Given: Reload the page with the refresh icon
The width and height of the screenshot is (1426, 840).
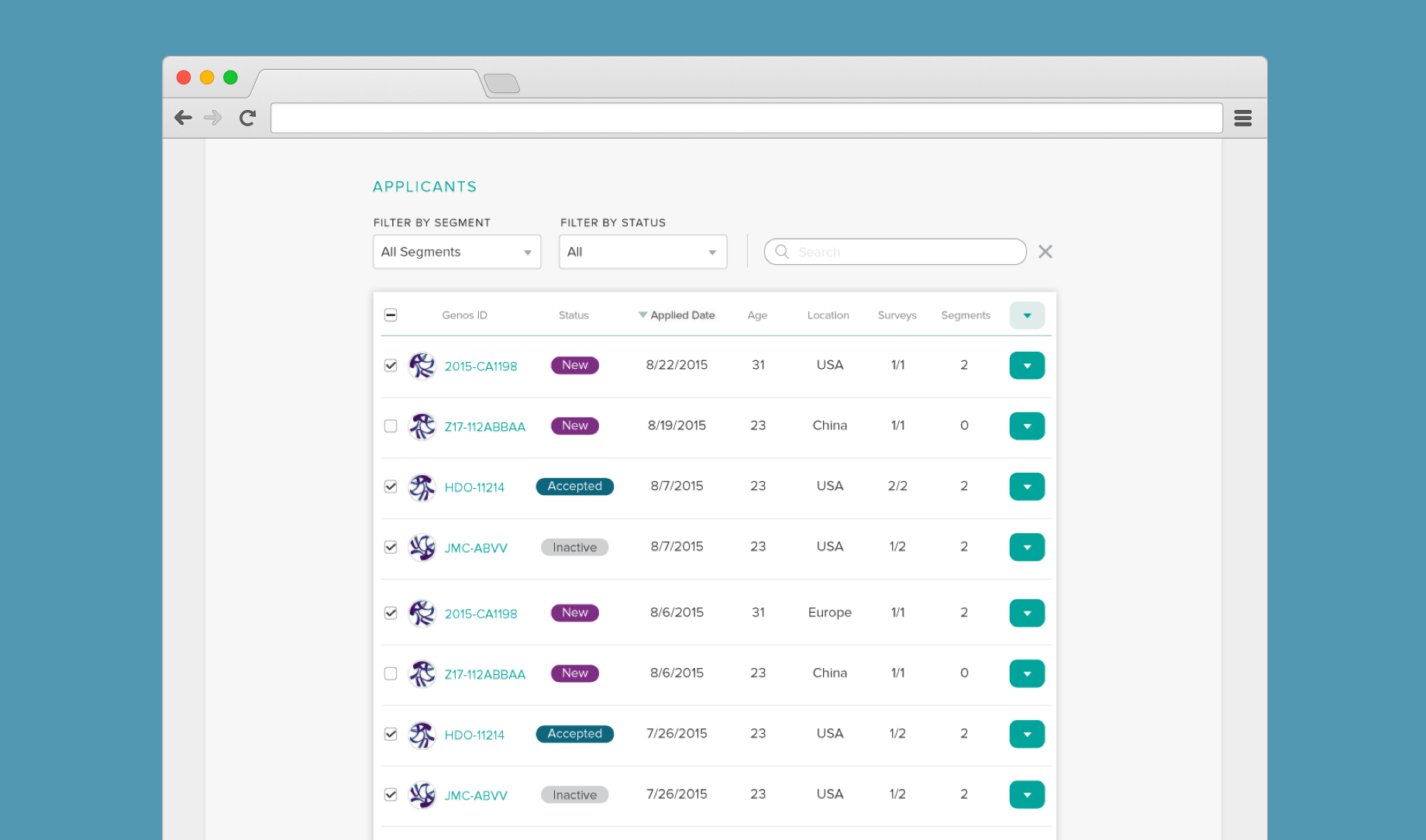Looking at the screenshot, I should (247, 118).
